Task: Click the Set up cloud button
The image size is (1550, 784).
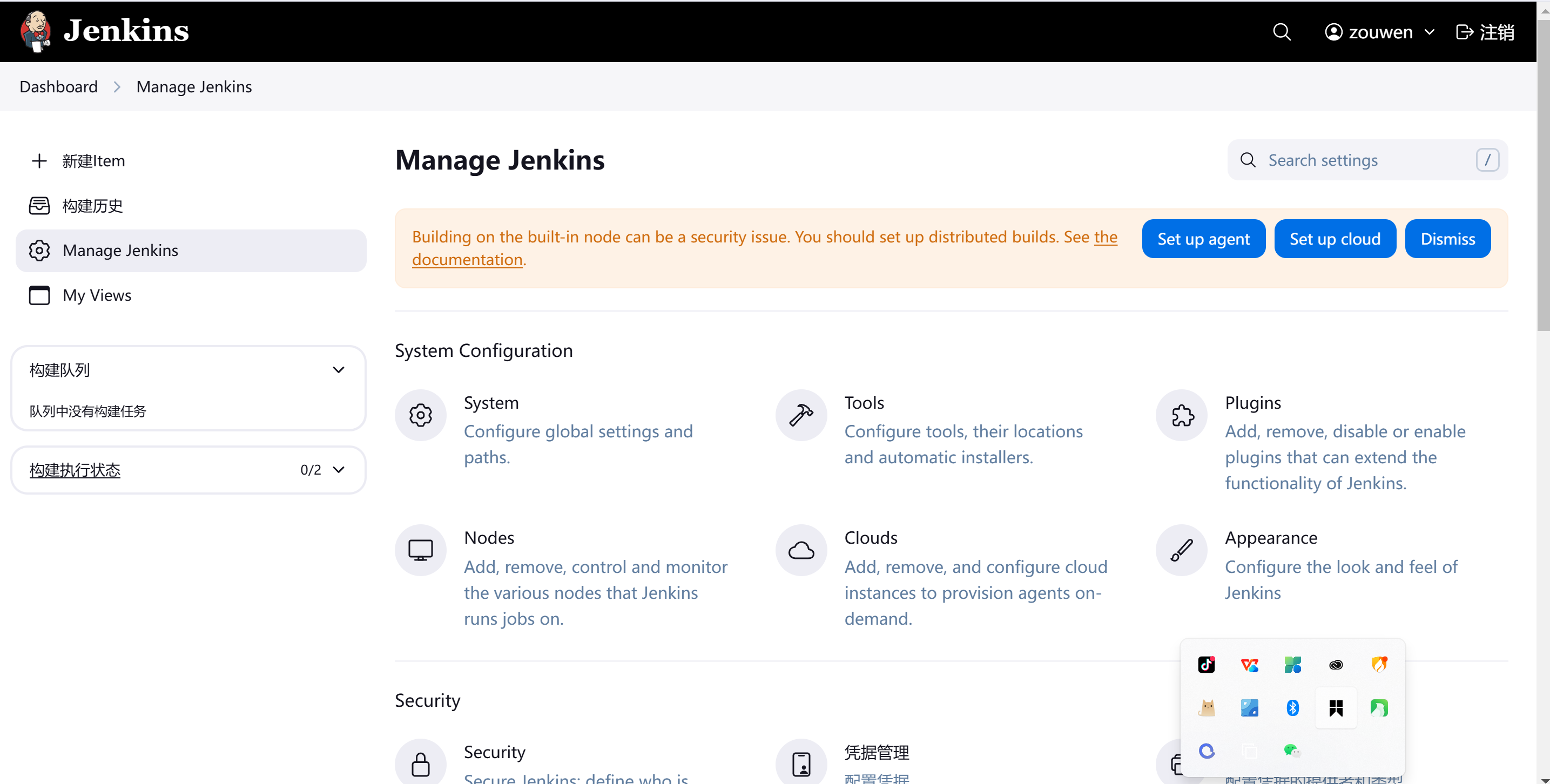Action: [x=1335, y=239]
